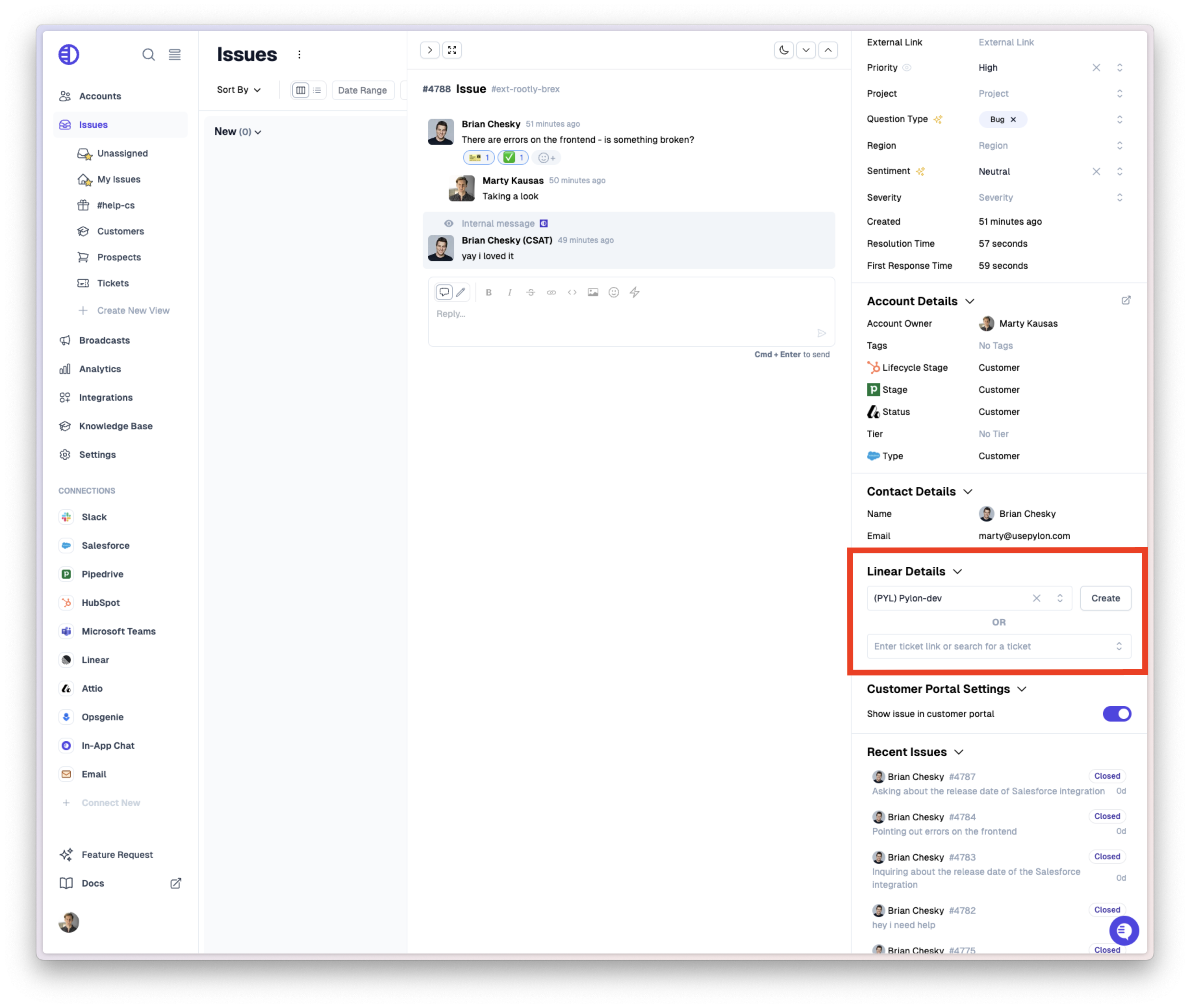Click the expand fullscreen icon

pyautogui.click(x=452, y=50)
